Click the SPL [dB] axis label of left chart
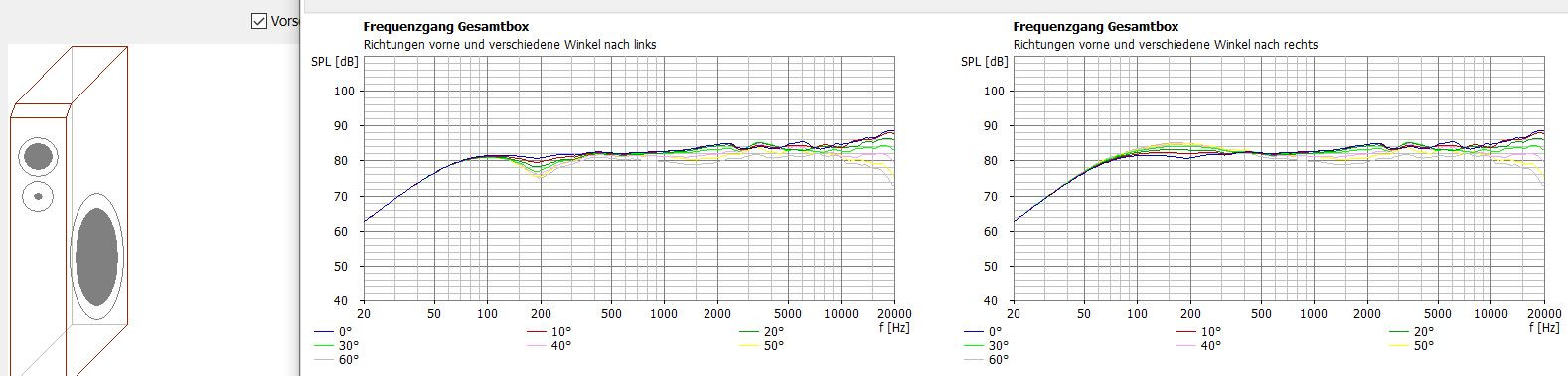The image size is (1568, 376). pos(335,62)
